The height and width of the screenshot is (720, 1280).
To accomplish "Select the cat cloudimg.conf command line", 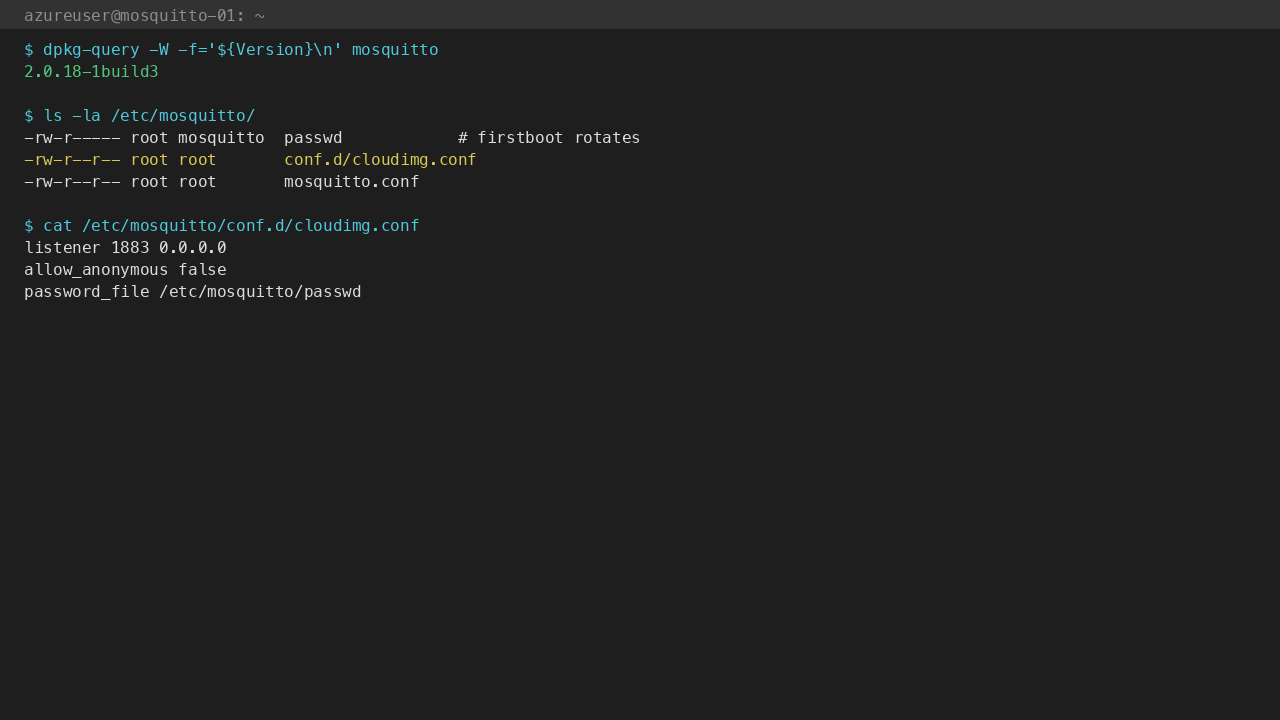I will [221, 226].
